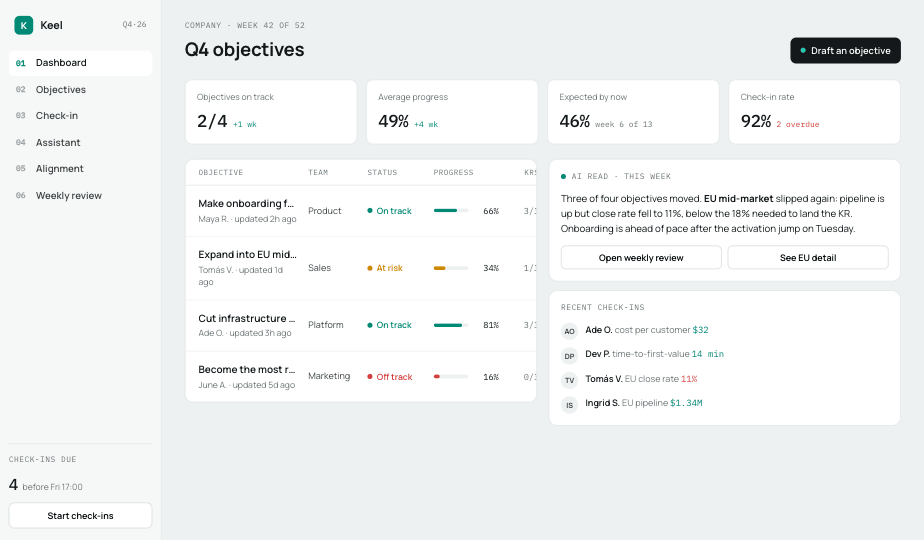
Task: Click On track status for Platform
Action: (x=389, y=325)
